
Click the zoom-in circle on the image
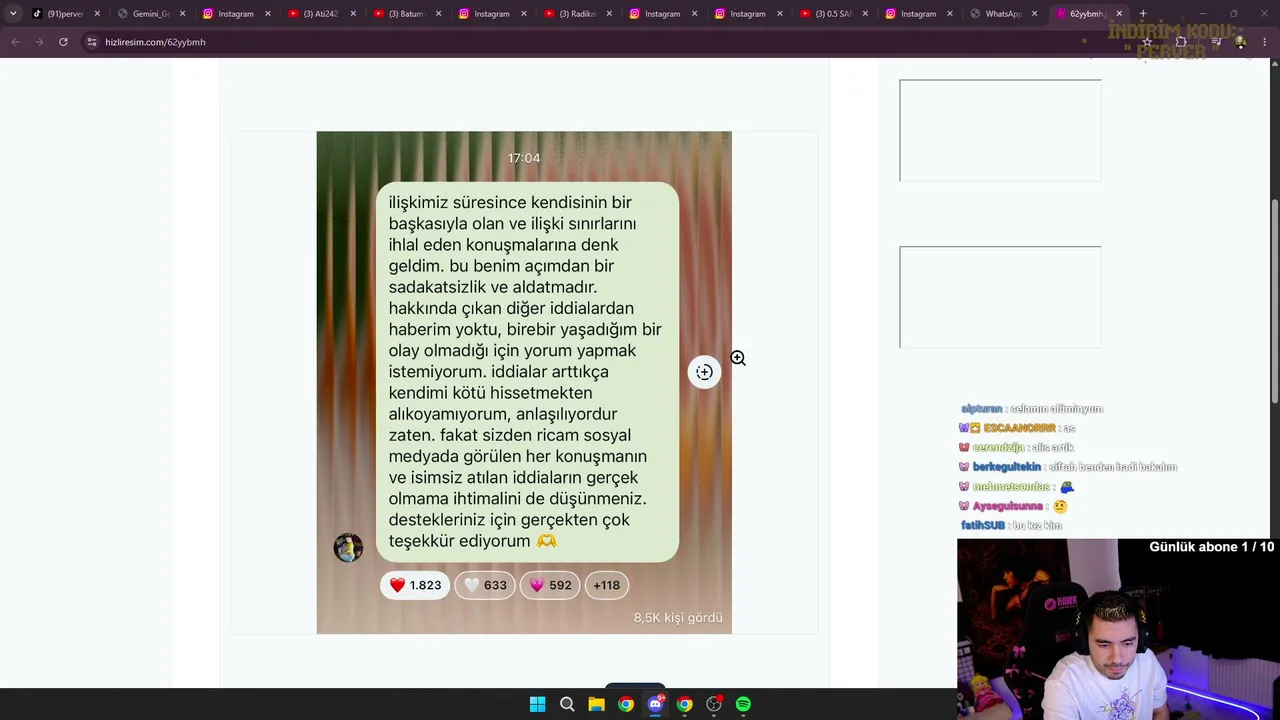(704, 372)
